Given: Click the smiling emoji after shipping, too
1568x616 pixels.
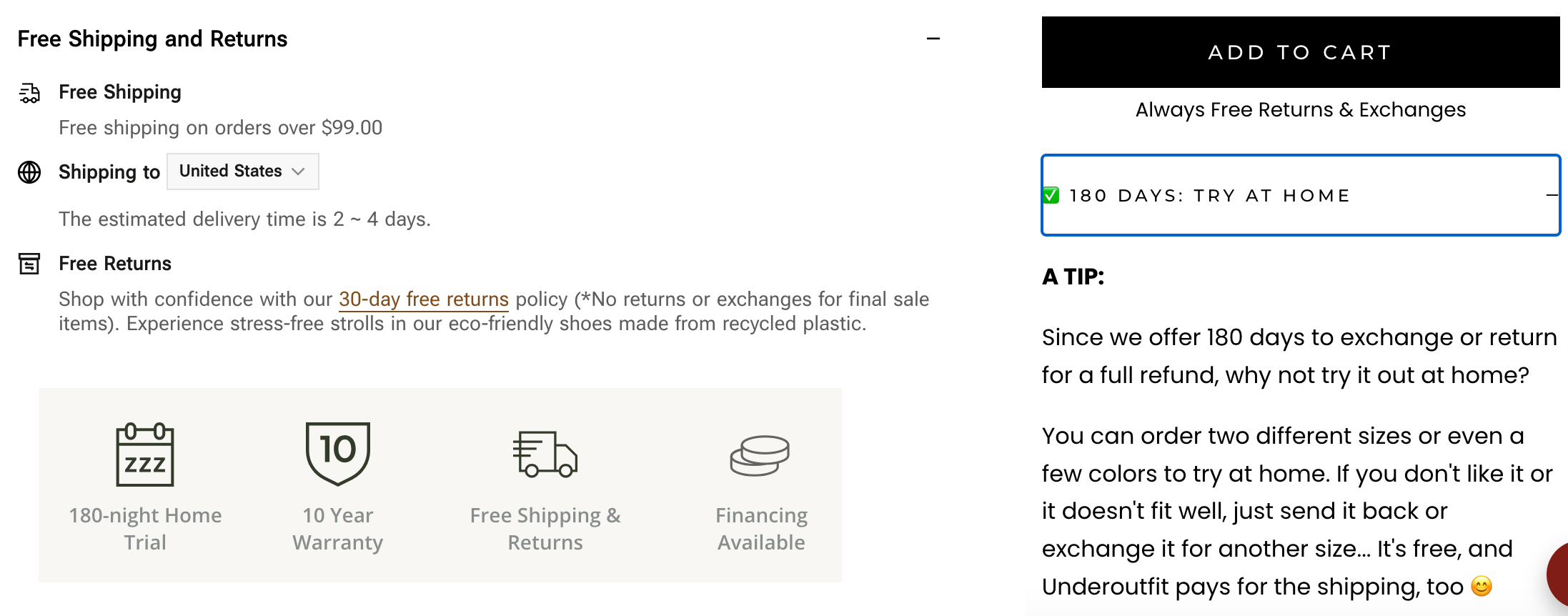Looking at the screenshot, I should [x=1482, y=587].
